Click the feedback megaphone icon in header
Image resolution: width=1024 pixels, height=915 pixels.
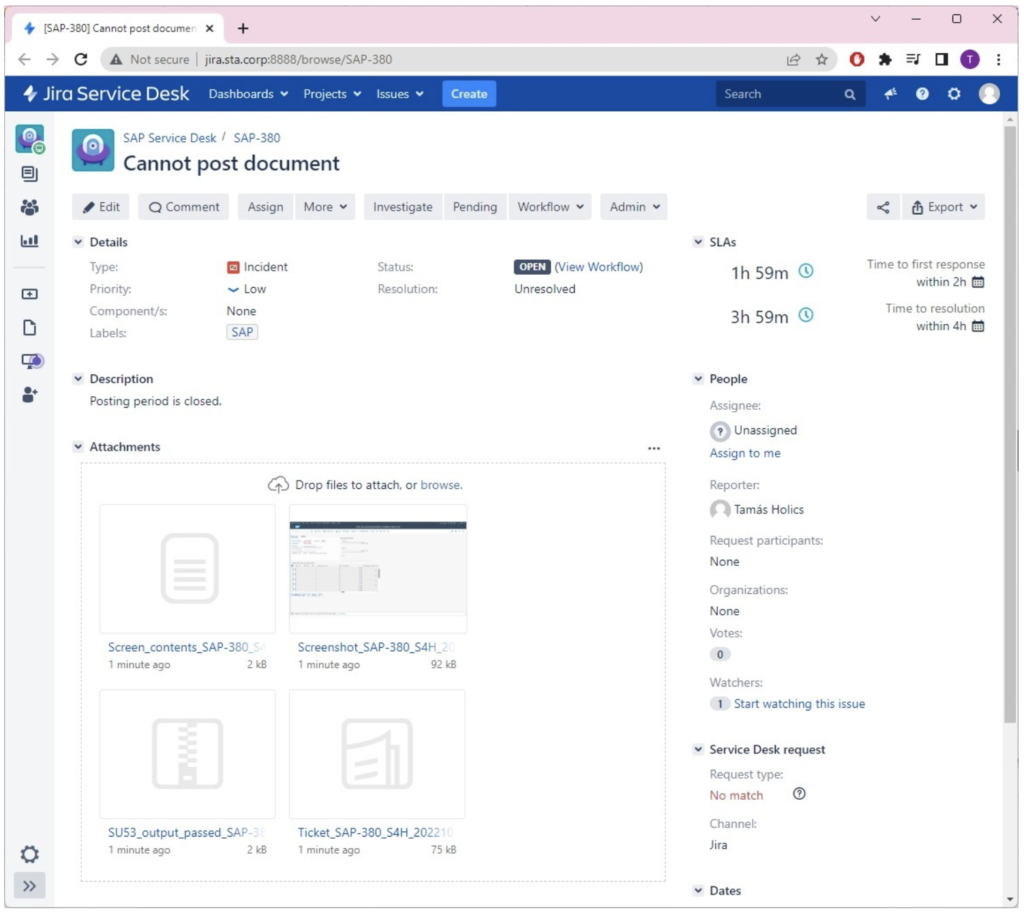(890, 94)
